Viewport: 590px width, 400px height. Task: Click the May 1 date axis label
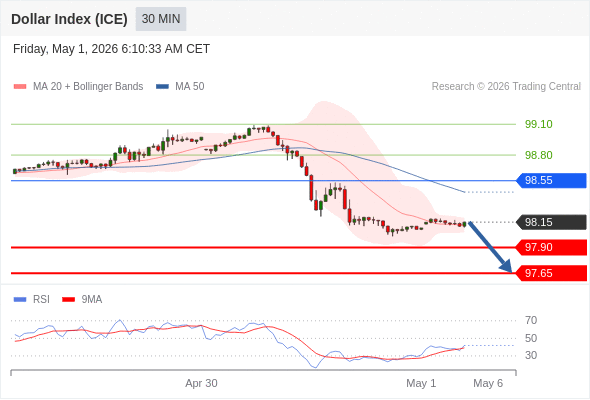tap(421, 383)
